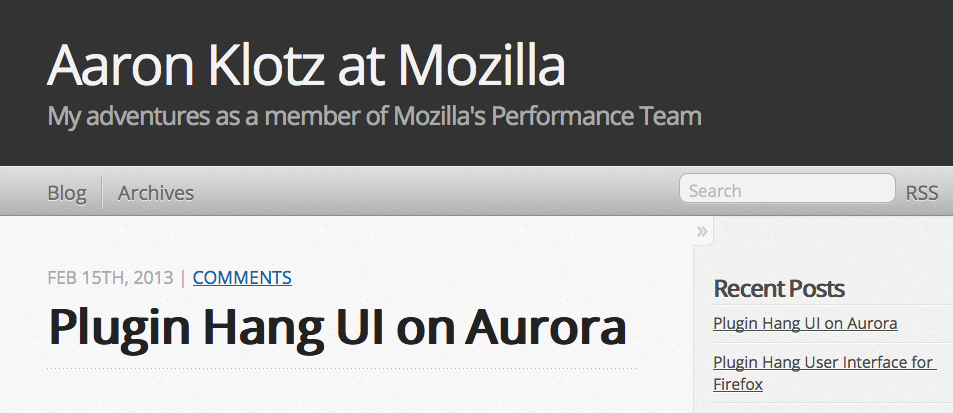Open 'Plugin Hang User Interface for Firefox' post
This screenshot has width=953, height=413.
(x=823, y=362)
